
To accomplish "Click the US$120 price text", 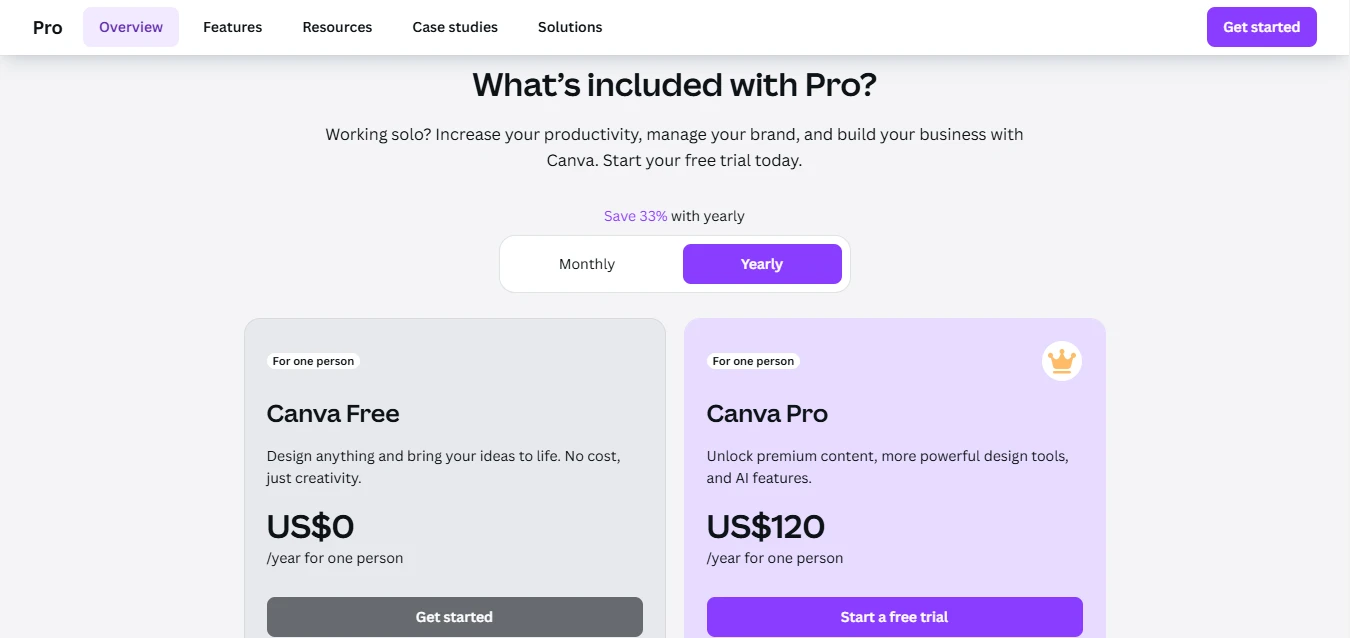I will click(766, 526).
